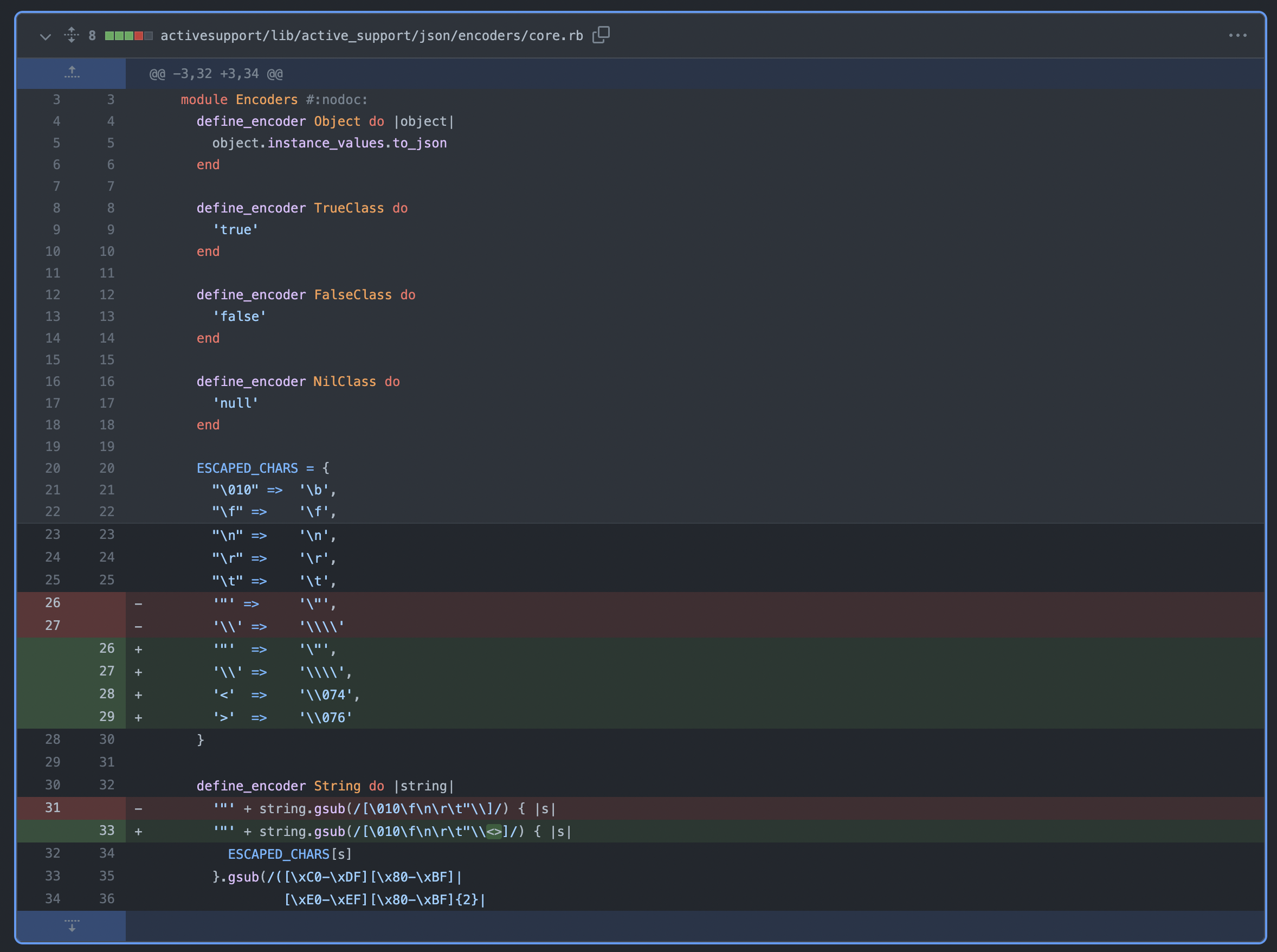Click the expand all lines icon in file header

click(72, 35)
